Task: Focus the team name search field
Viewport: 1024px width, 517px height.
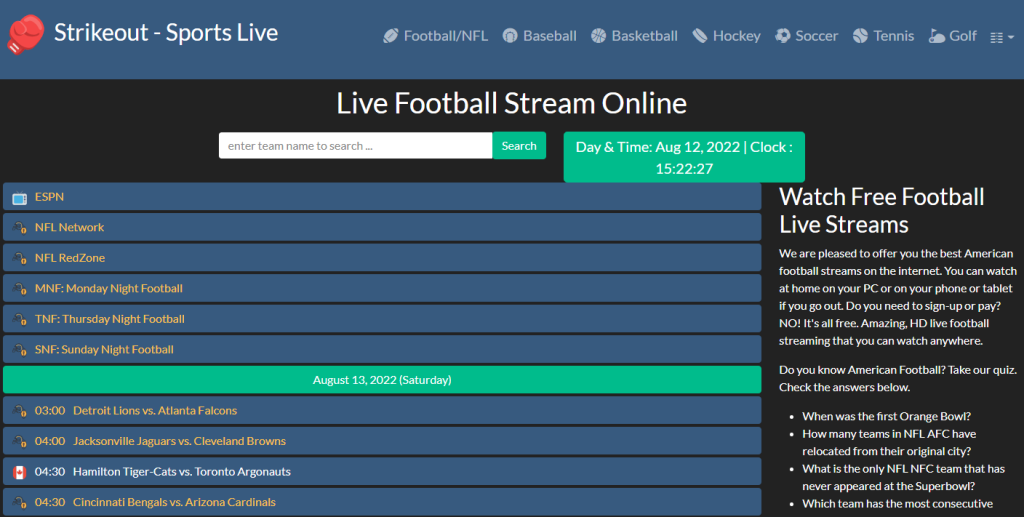Action: 355,146
